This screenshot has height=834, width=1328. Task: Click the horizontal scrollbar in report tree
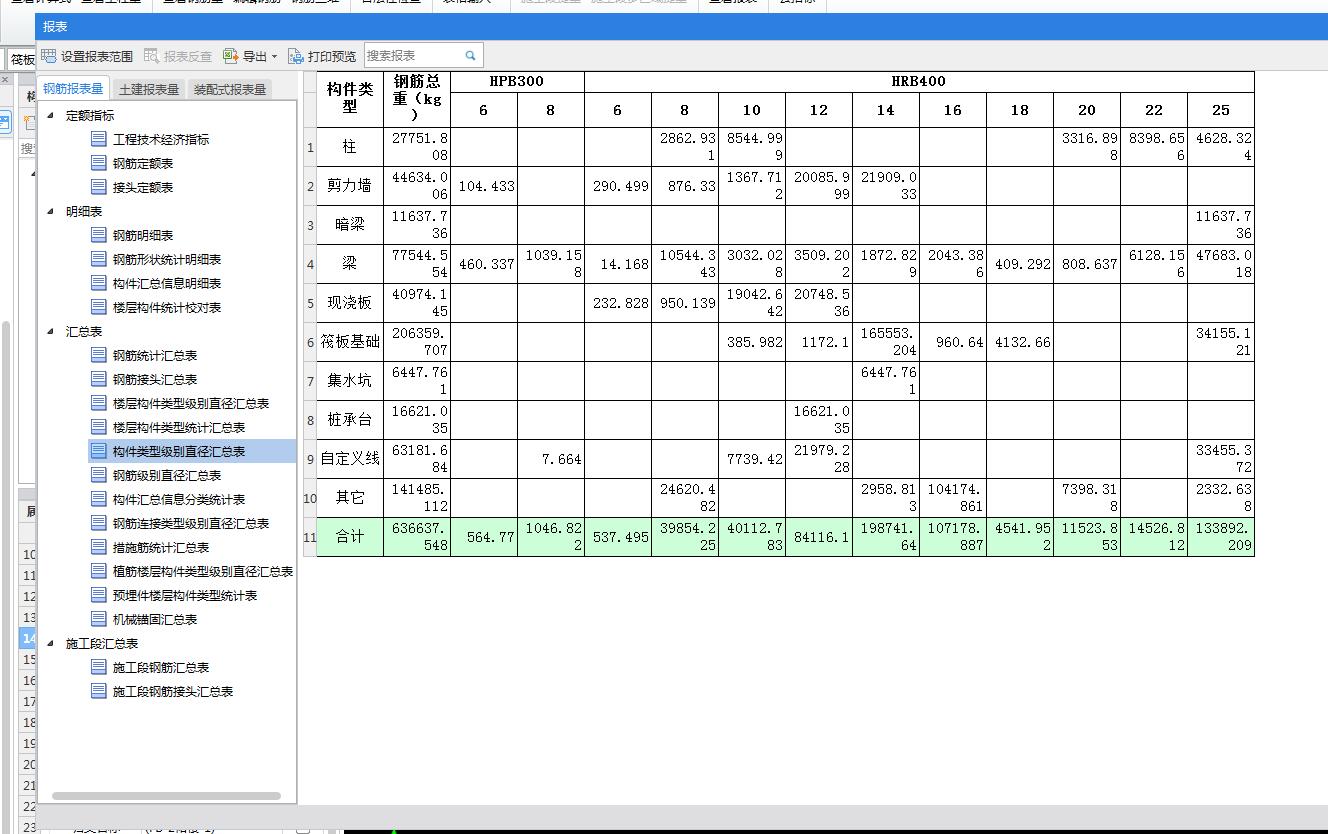click(166, 796)
